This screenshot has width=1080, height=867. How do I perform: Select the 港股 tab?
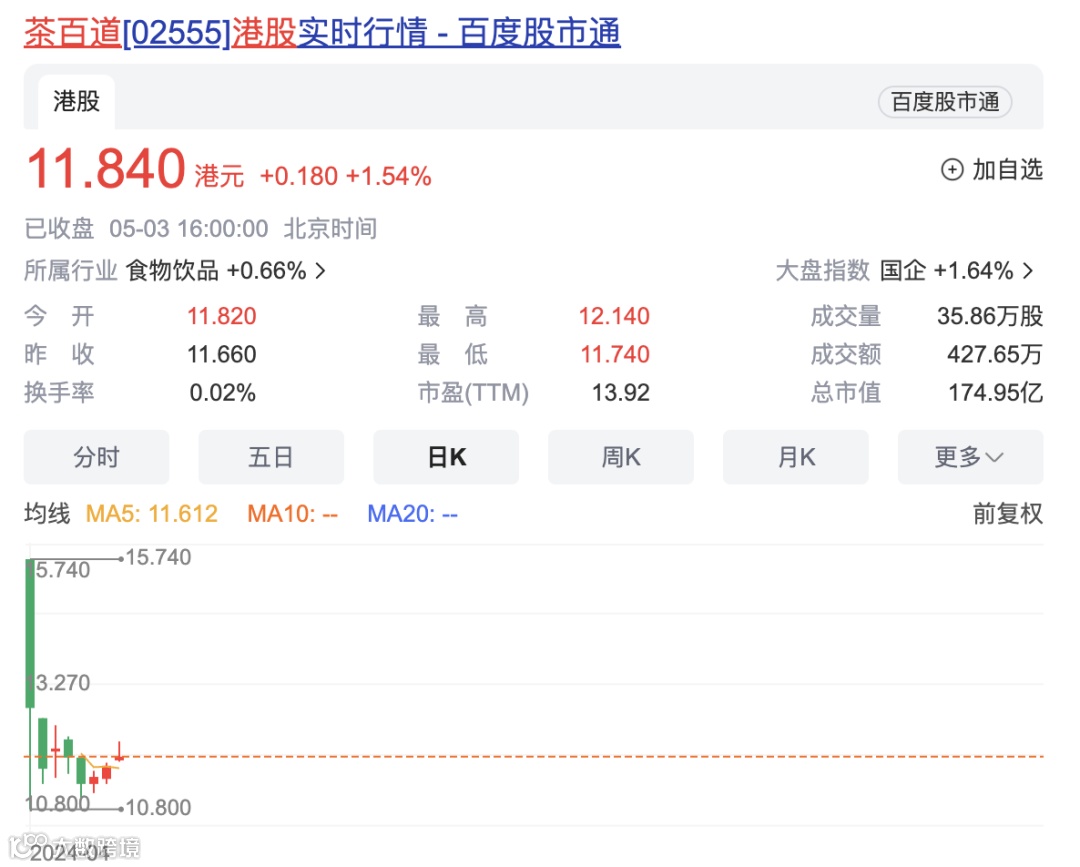(x=76, y=101)
